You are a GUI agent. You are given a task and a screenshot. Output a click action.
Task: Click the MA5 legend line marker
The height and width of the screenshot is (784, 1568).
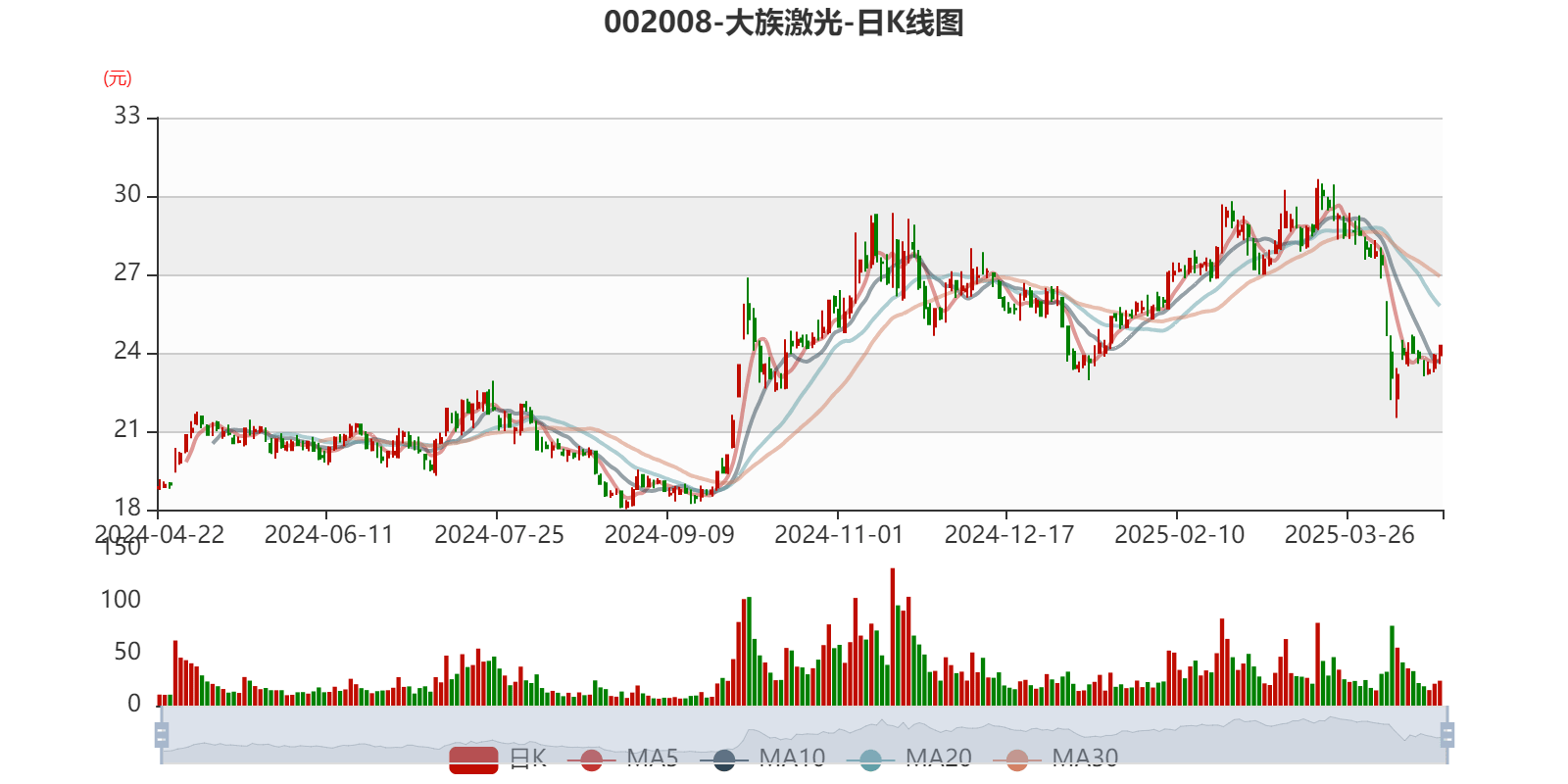click(591, 759)
